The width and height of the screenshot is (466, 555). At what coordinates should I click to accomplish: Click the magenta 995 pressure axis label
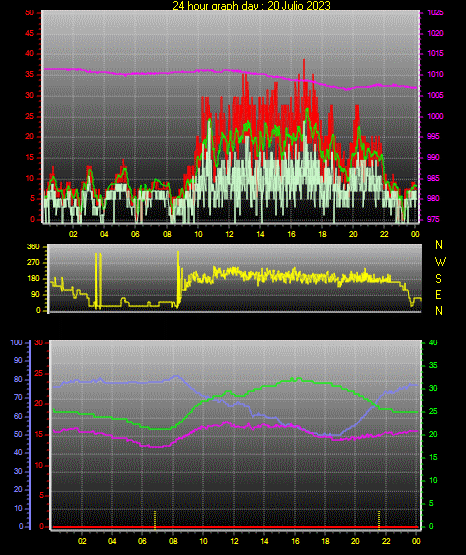[433, 136]
